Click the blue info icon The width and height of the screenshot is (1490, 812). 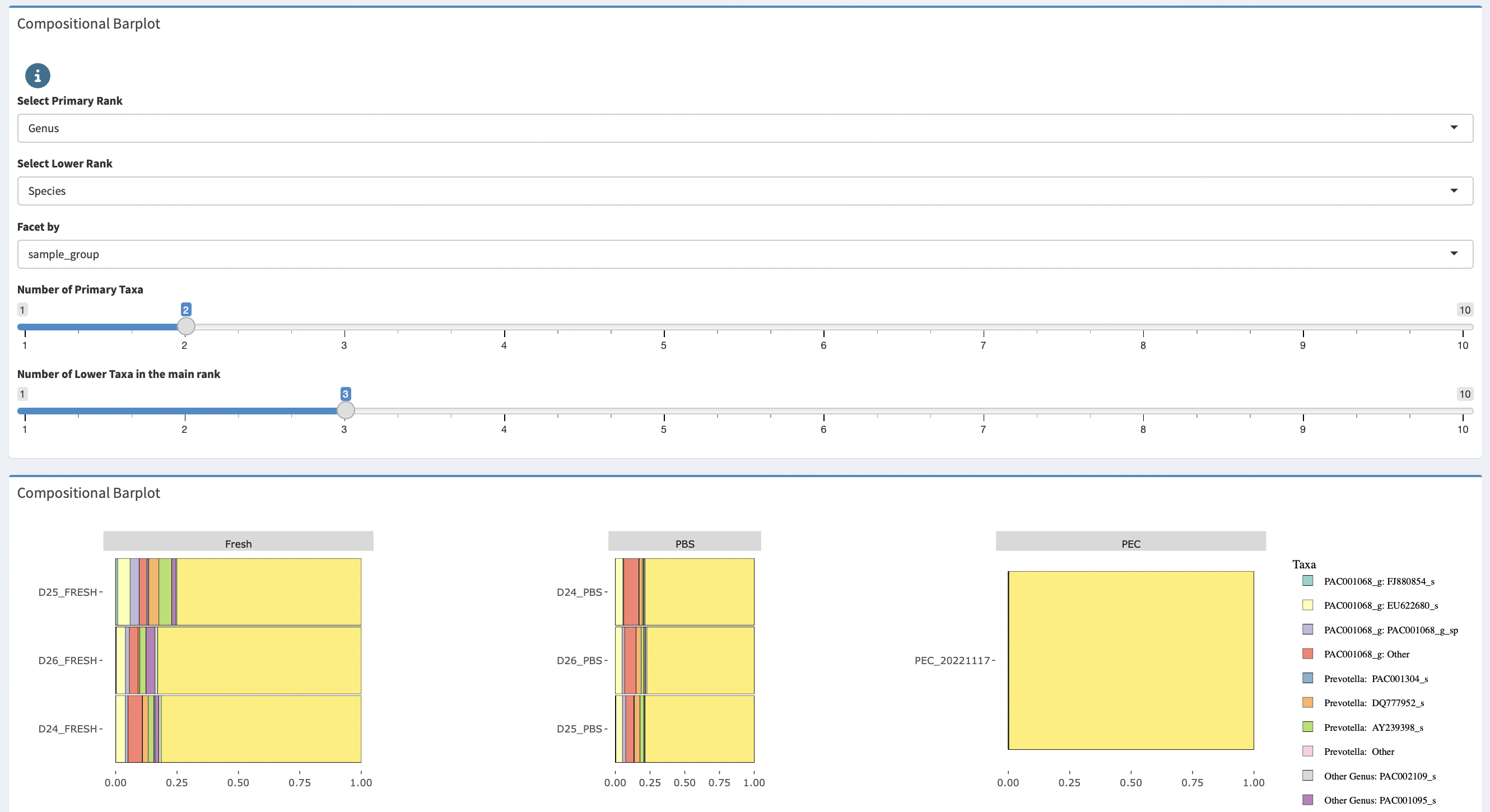pos(38,76)
